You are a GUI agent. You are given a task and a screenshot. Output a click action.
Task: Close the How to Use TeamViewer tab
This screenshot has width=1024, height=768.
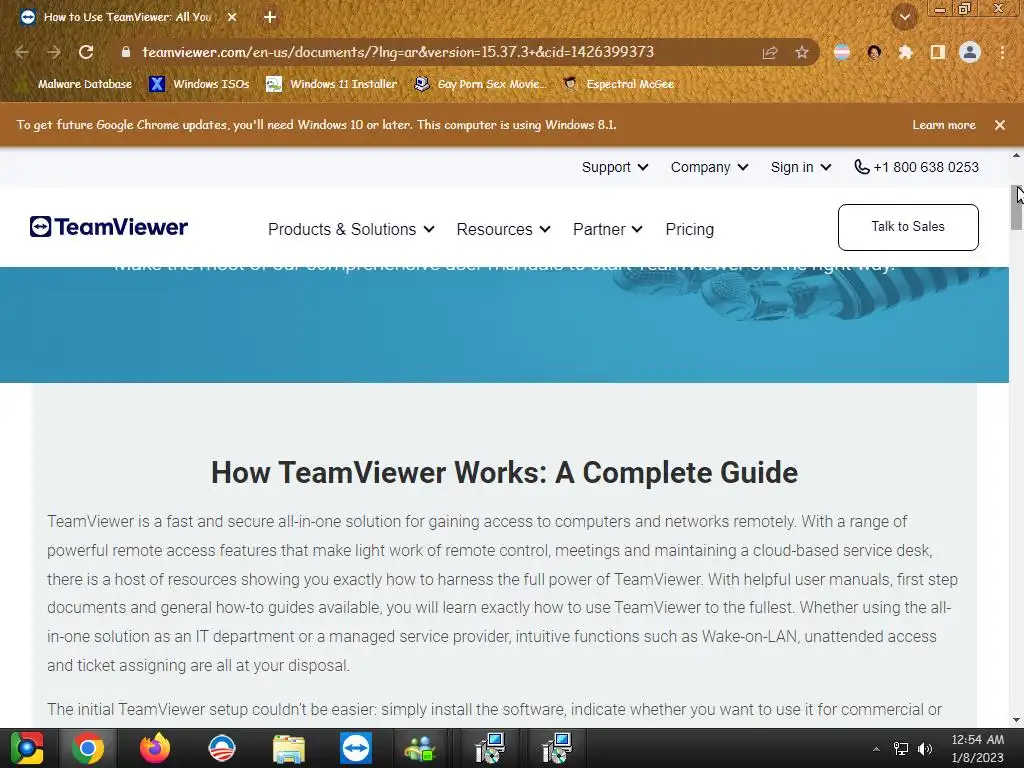coord(232,18)
